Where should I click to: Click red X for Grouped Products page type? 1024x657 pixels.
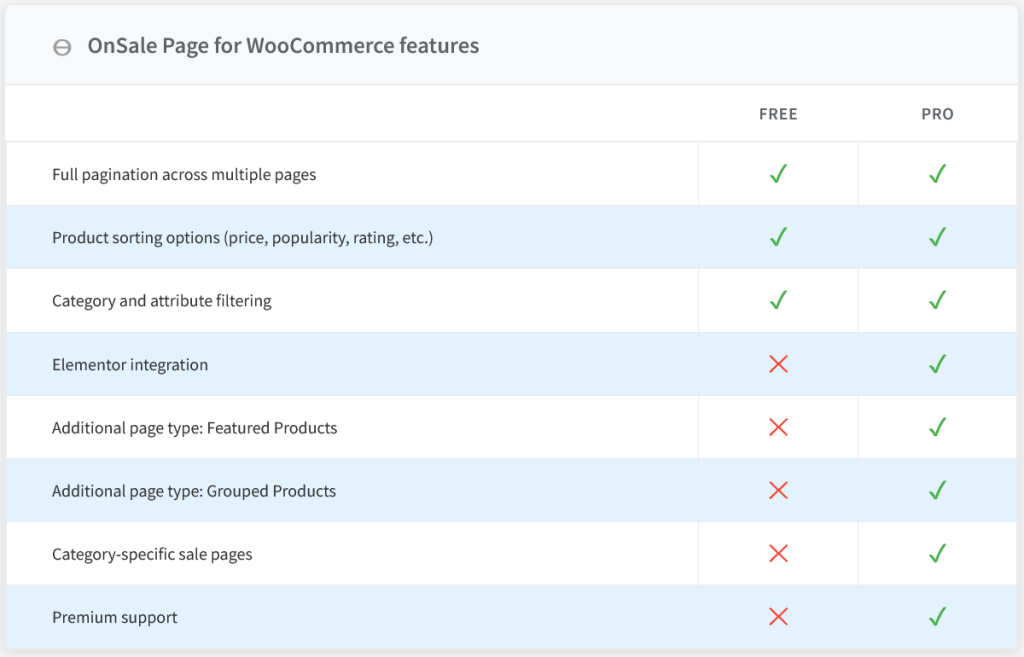(x=778, y=491)
